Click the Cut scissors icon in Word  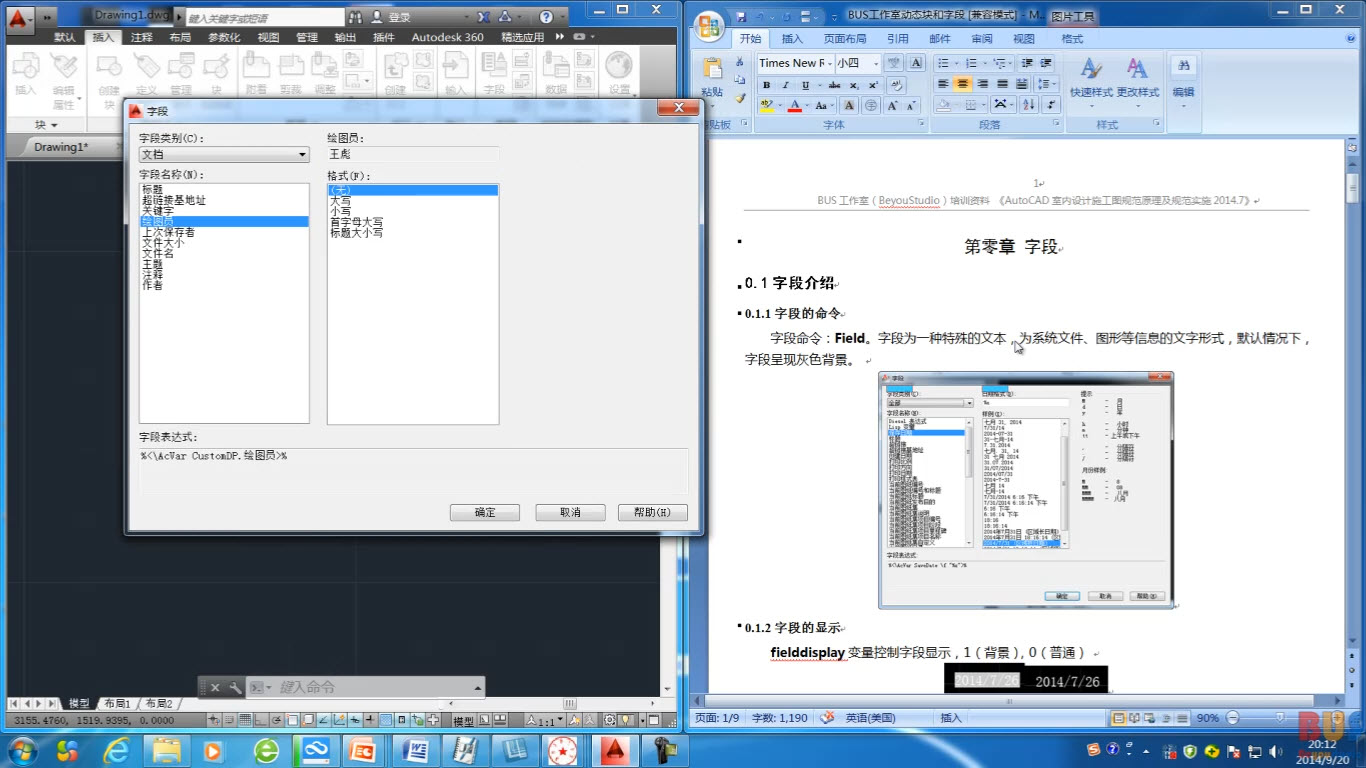pyautogui.click(x=740, y=62)
